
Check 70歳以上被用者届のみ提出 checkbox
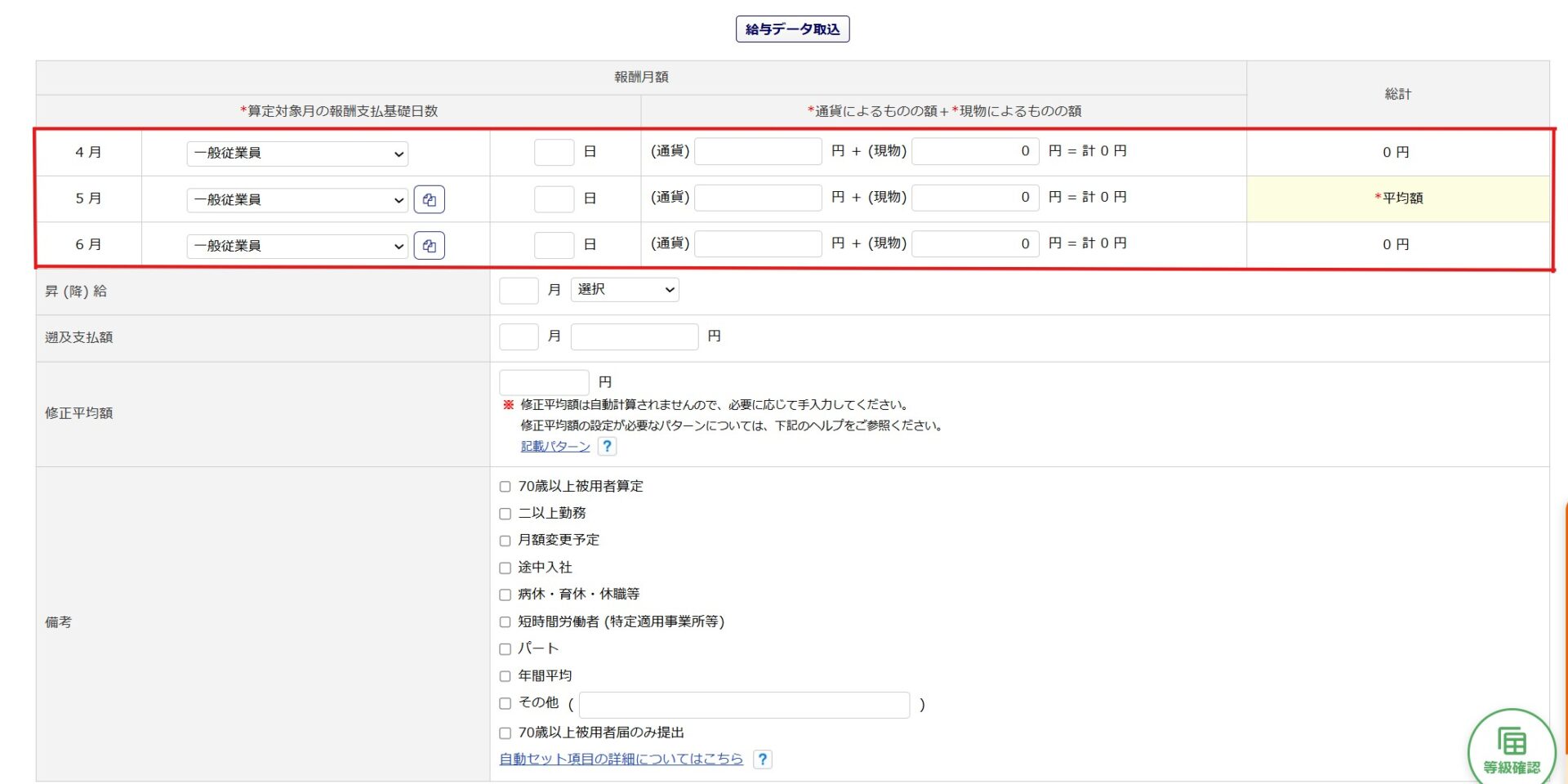tap(505, 733)
